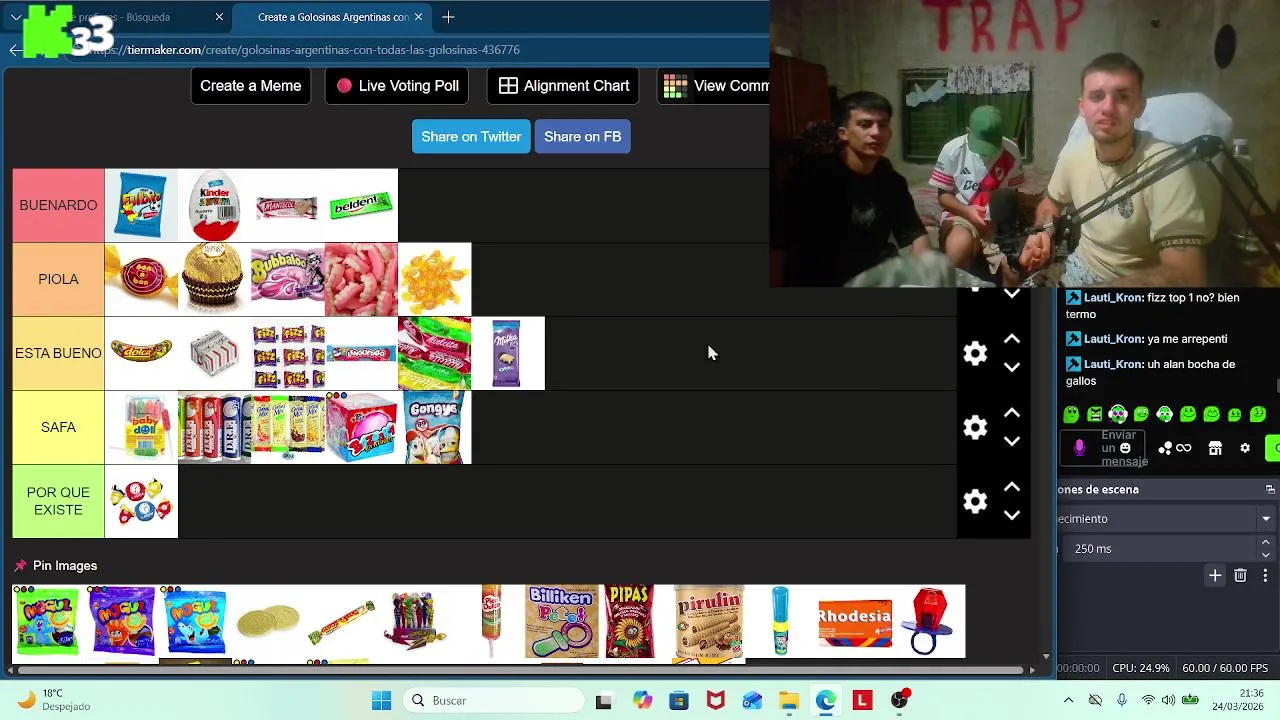Close the Golosinas Argentinas tab
This screenshot has width=1280, height=720.
(x=418, y=17)
